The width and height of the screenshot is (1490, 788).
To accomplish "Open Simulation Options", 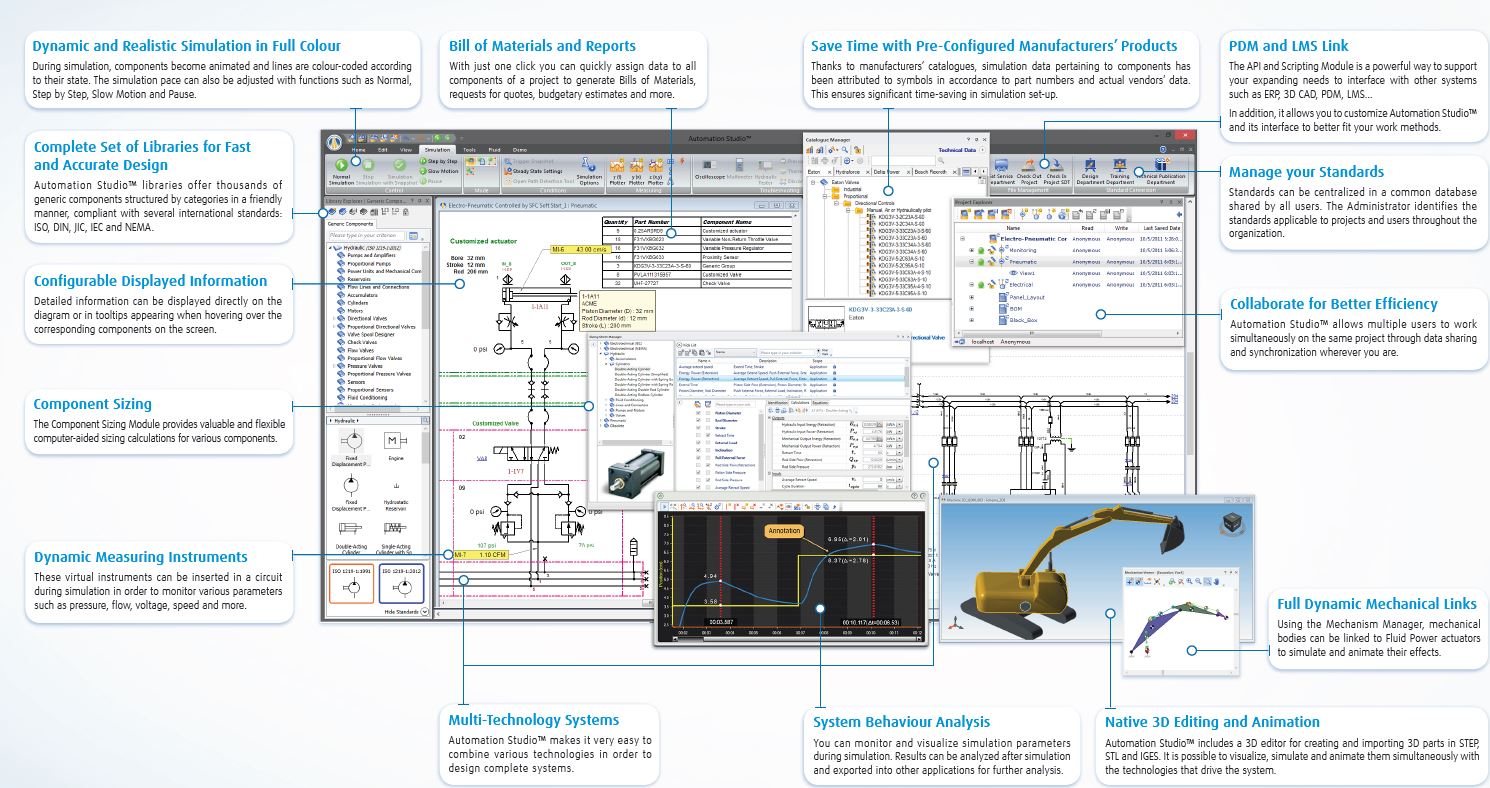I will (589, 170).
